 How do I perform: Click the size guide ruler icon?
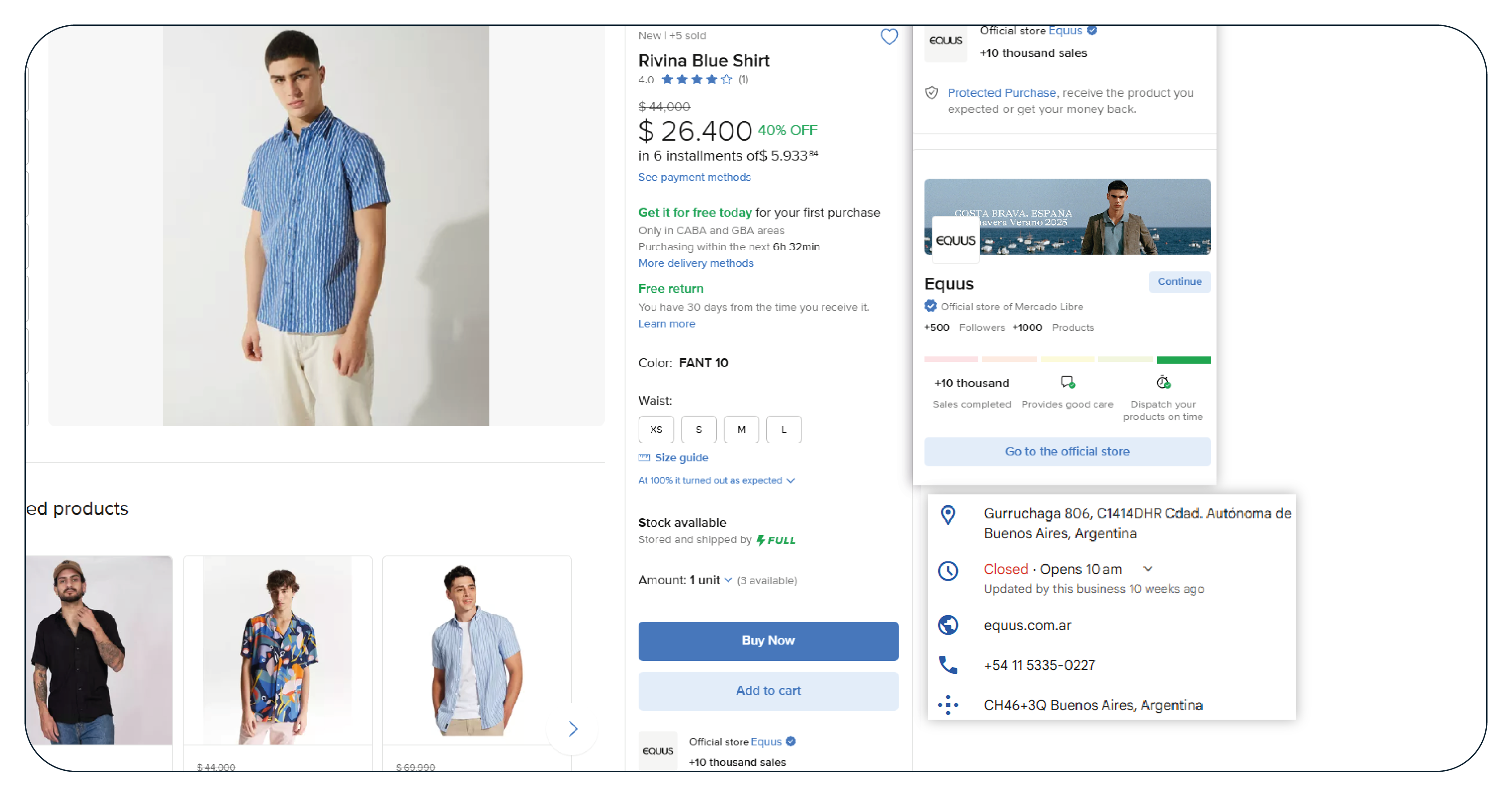644,457
